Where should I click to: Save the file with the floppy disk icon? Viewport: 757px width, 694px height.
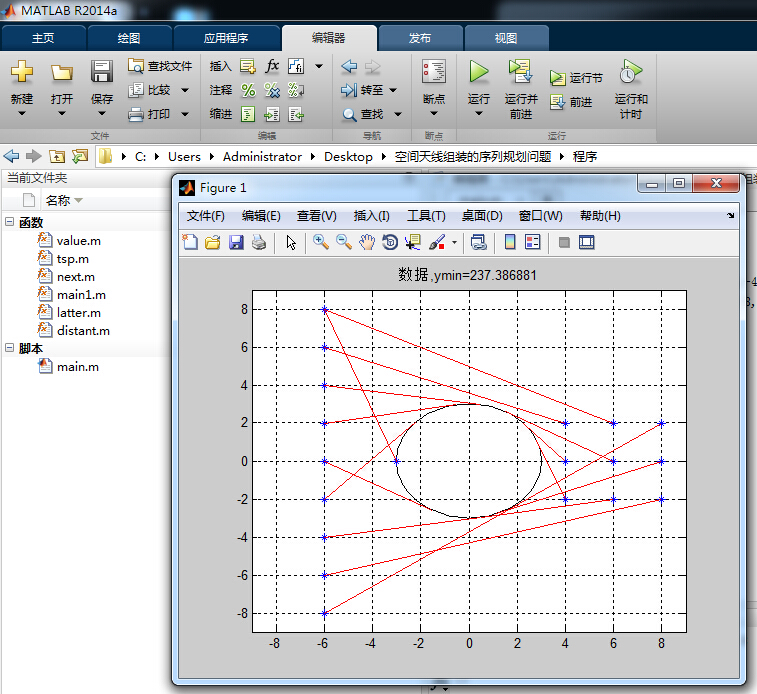(102, 71)
